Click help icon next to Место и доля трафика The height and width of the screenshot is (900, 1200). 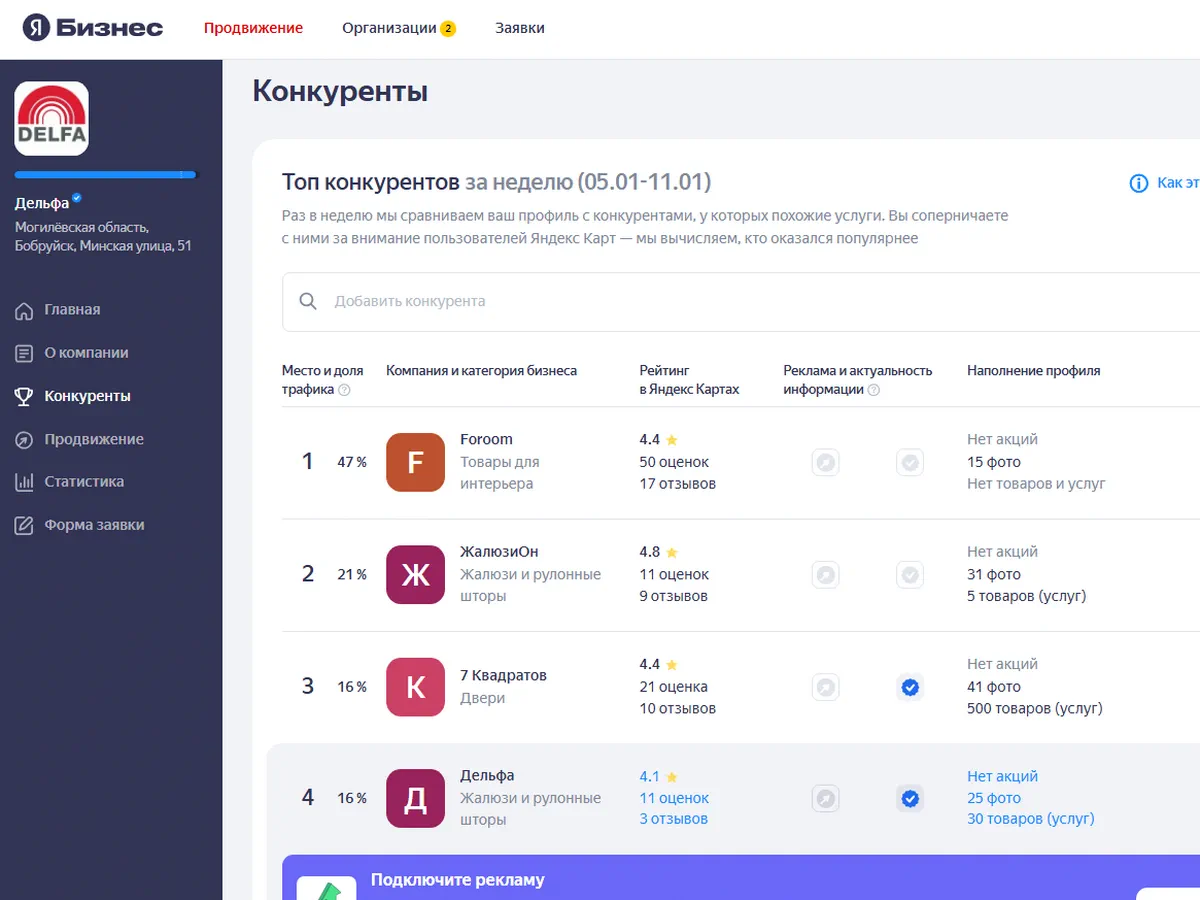point(344,390)
